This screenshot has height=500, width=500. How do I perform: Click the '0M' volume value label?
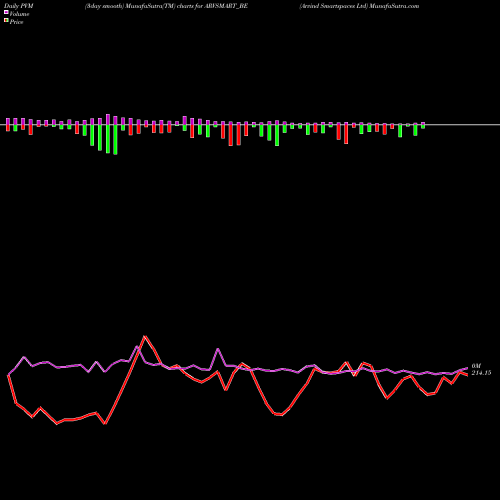pyautogui.click(x=476, y=366)
